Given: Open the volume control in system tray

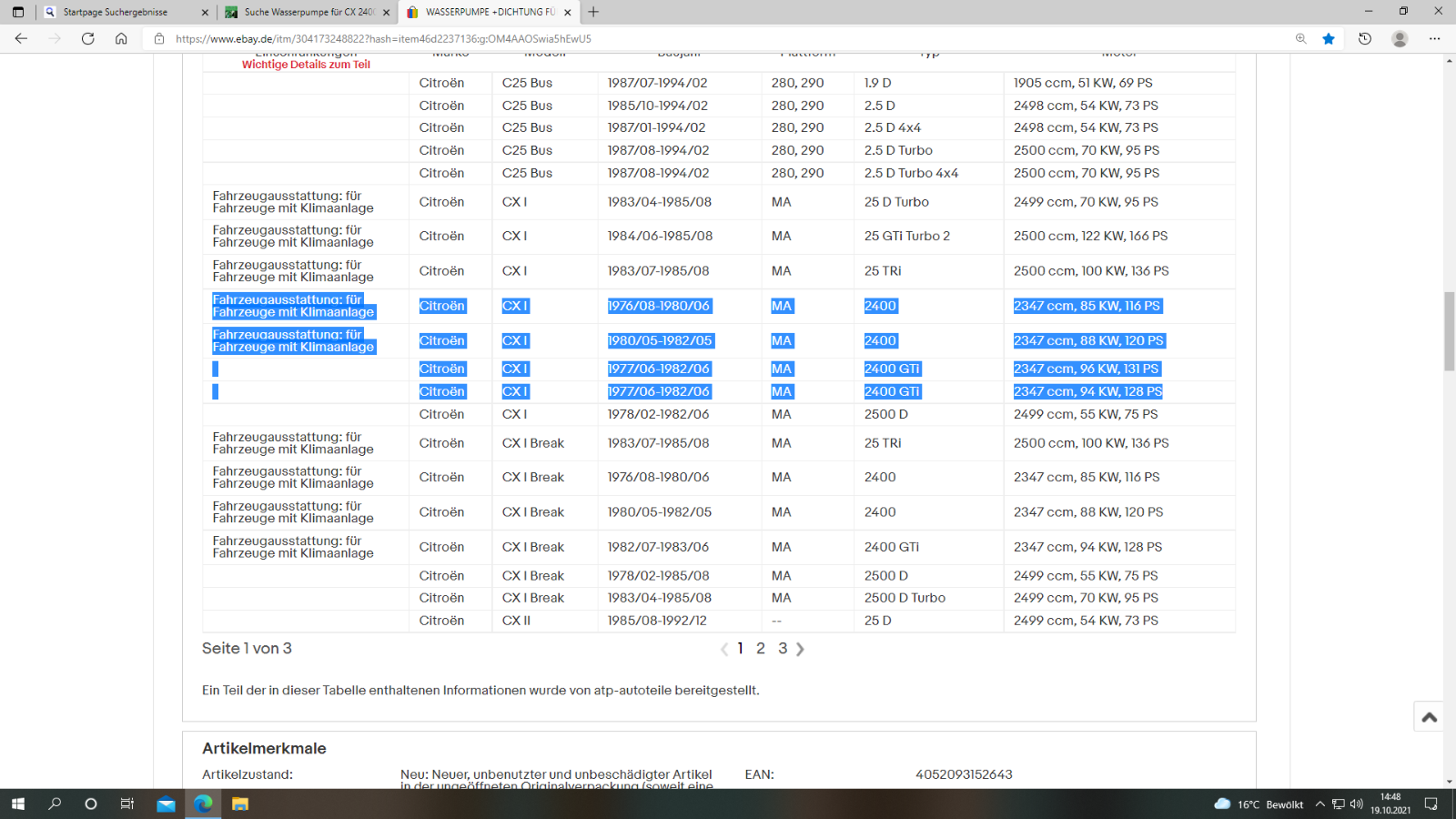Looking at the screenshot, I should pos(1357,804).
